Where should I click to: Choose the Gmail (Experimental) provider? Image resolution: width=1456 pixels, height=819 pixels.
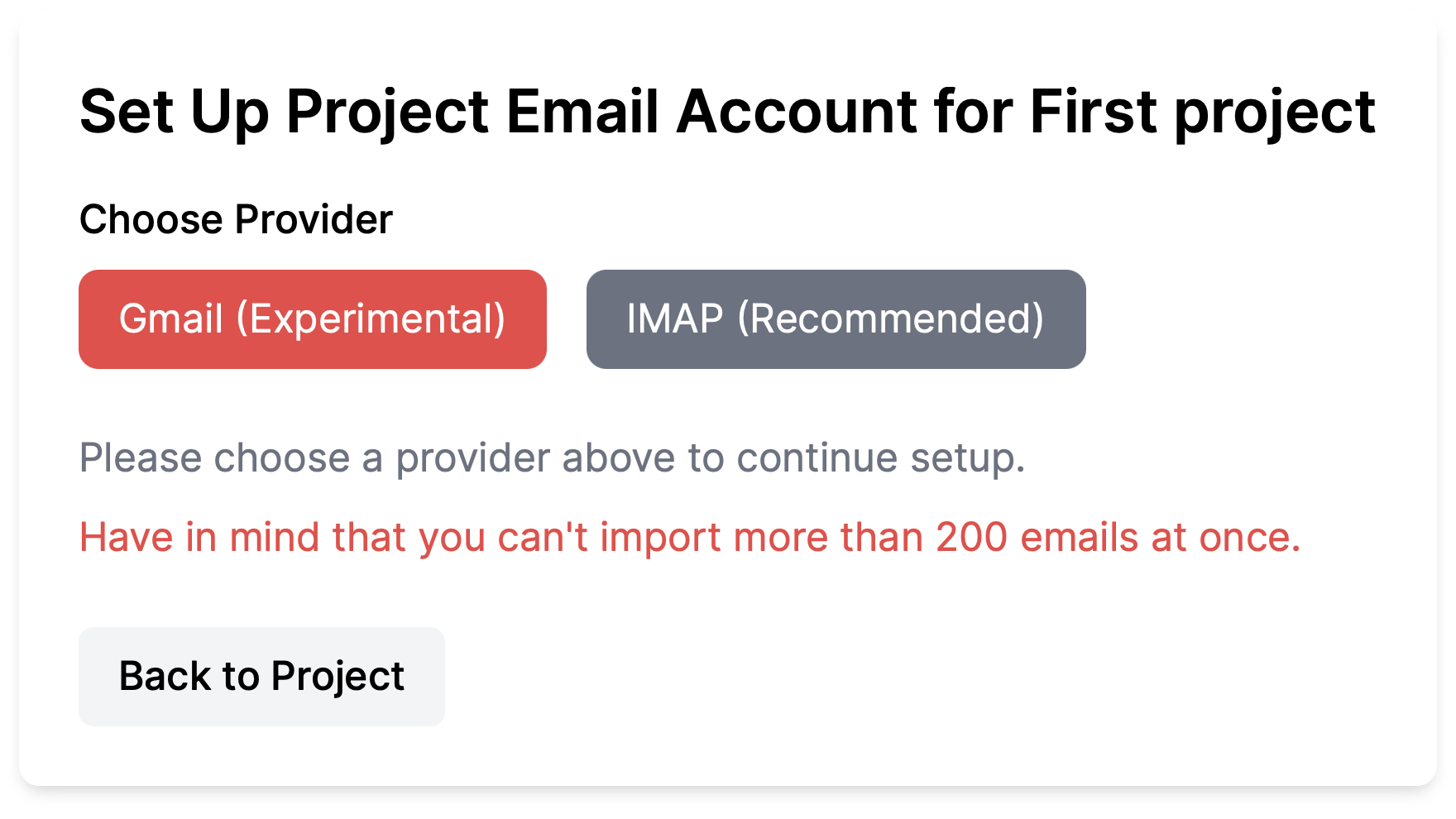(312, 319)
